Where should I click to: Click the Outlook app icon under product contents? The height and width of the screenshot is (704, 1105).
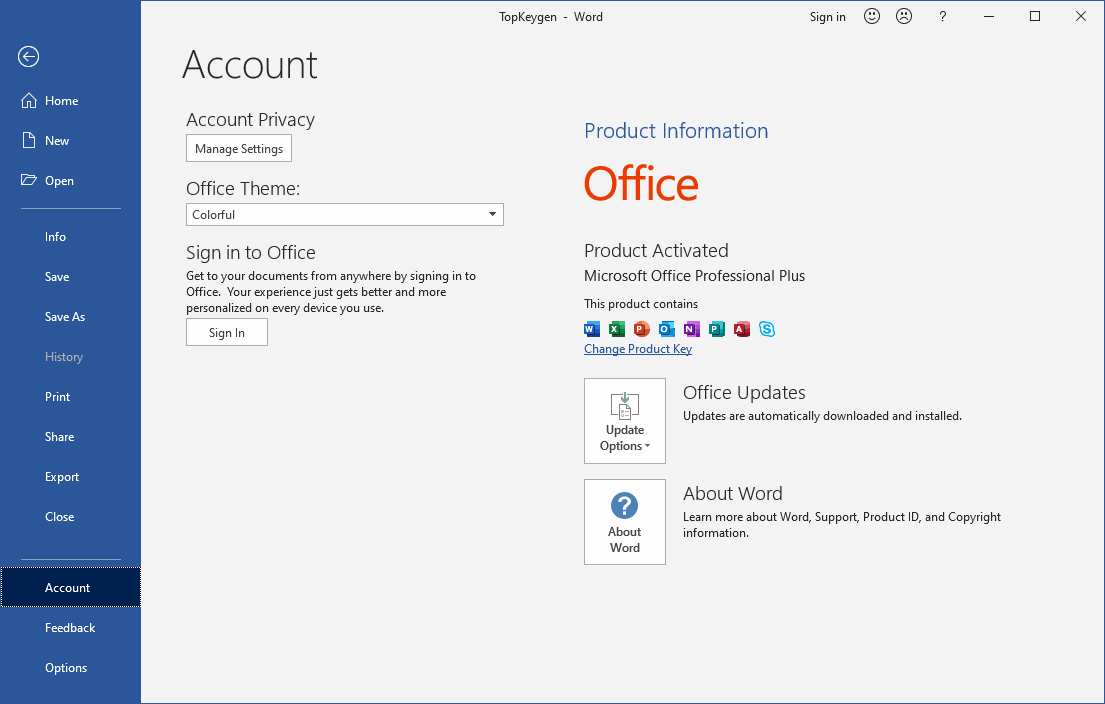click(x=667, y=329)
